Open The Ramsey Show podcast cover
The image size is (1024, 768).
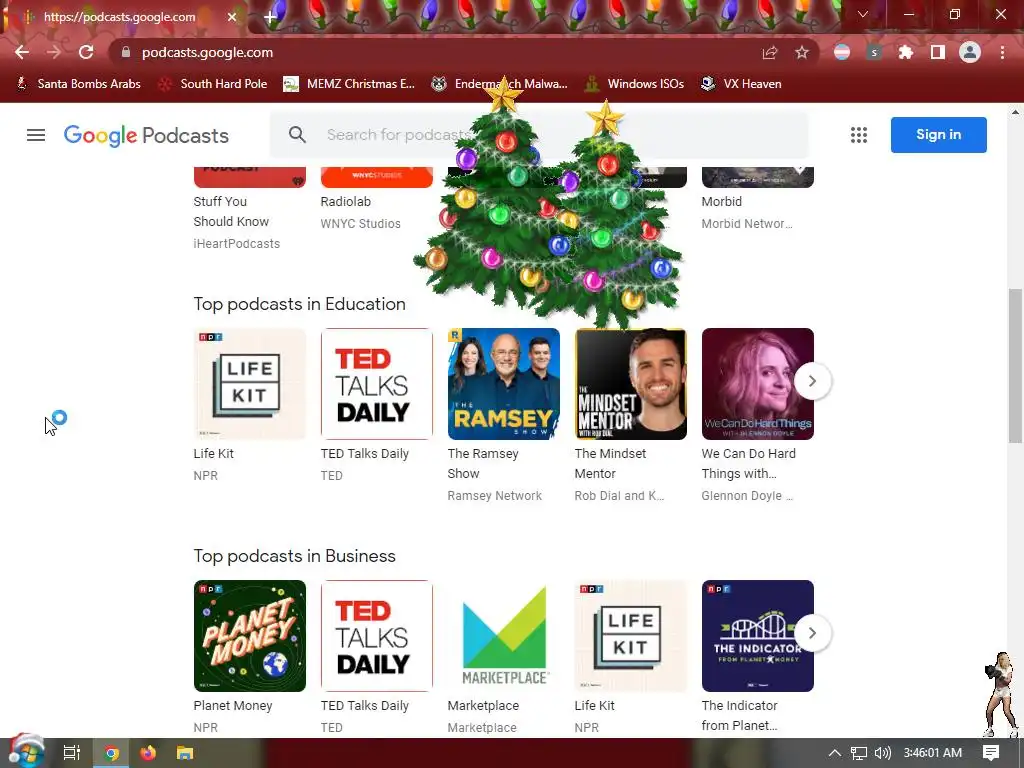504,384
